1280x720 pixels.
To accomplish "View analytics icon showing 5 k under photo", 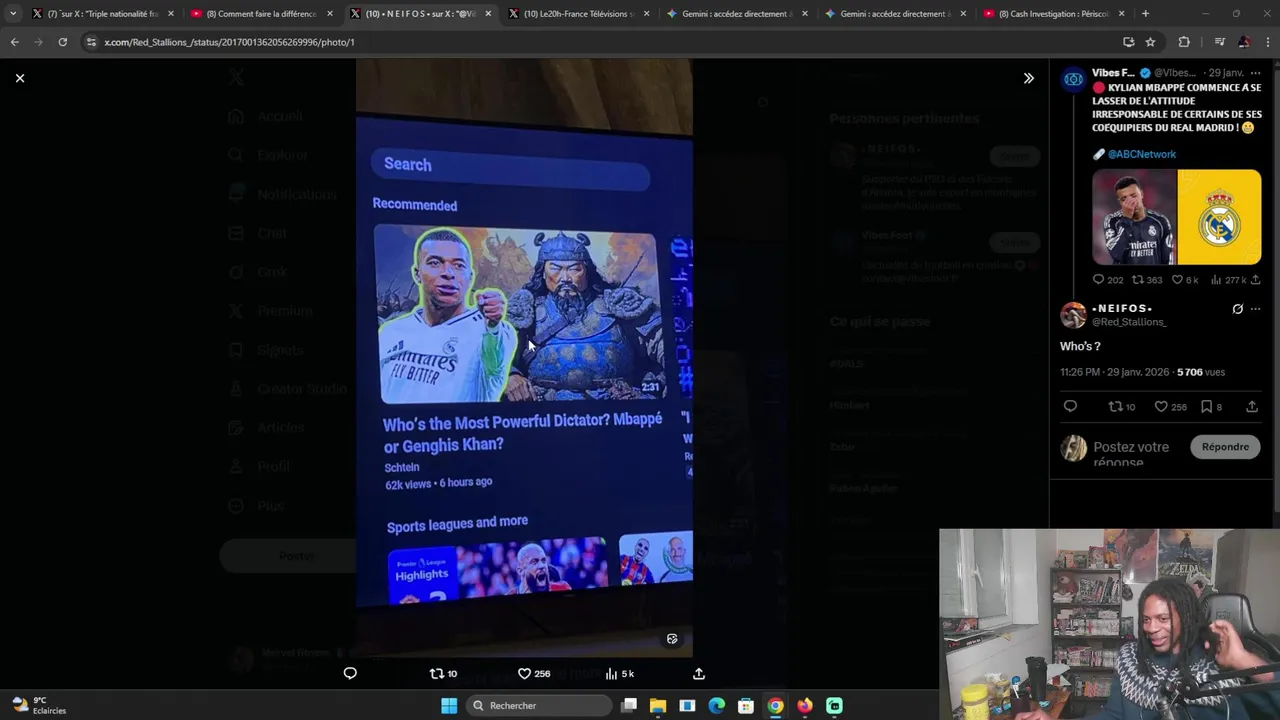I will coord(611,673).
